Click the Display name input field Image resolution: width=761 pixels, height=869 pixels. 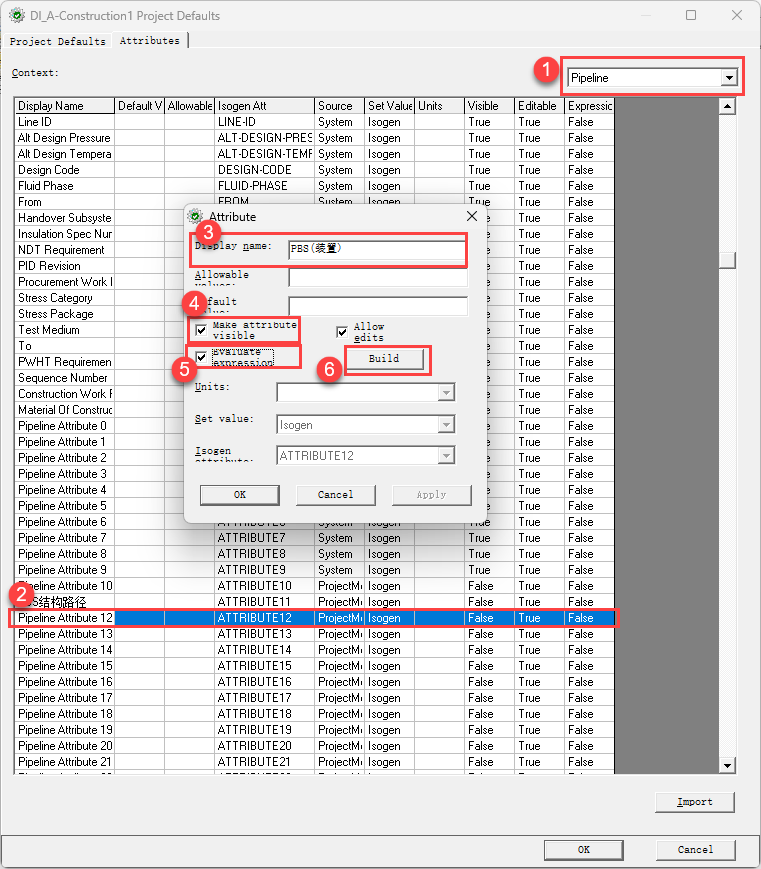point(376,250)
